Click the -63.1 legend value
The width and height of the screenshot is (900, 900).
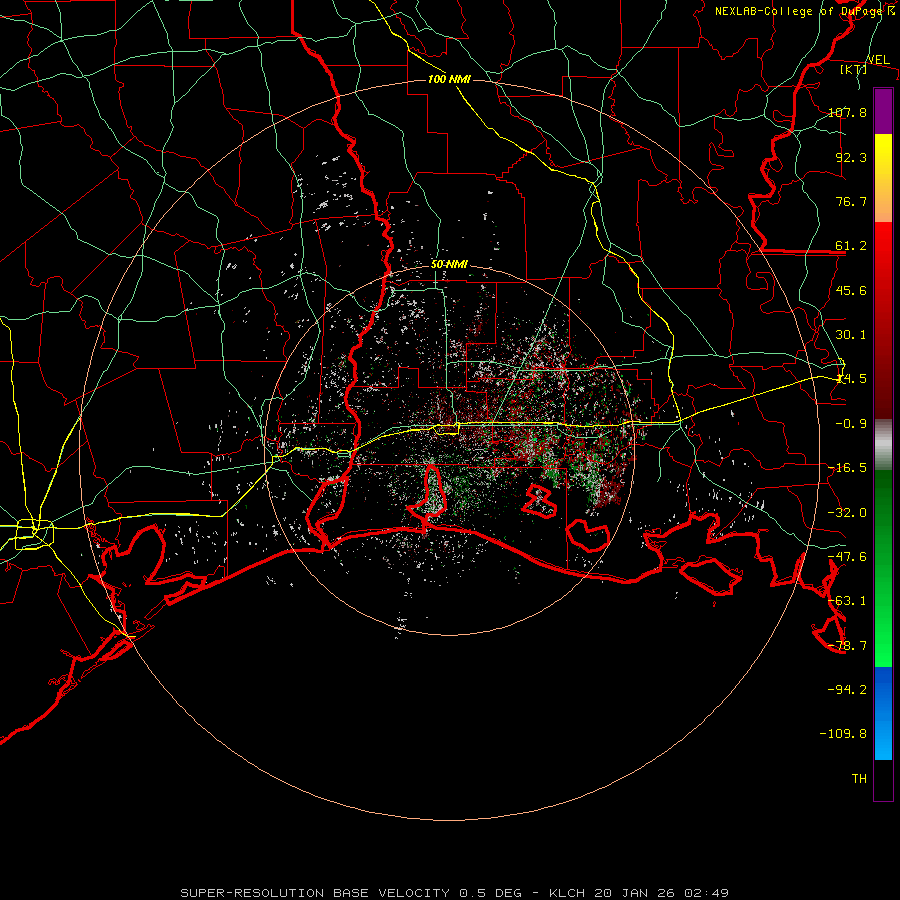pos(847,601)
